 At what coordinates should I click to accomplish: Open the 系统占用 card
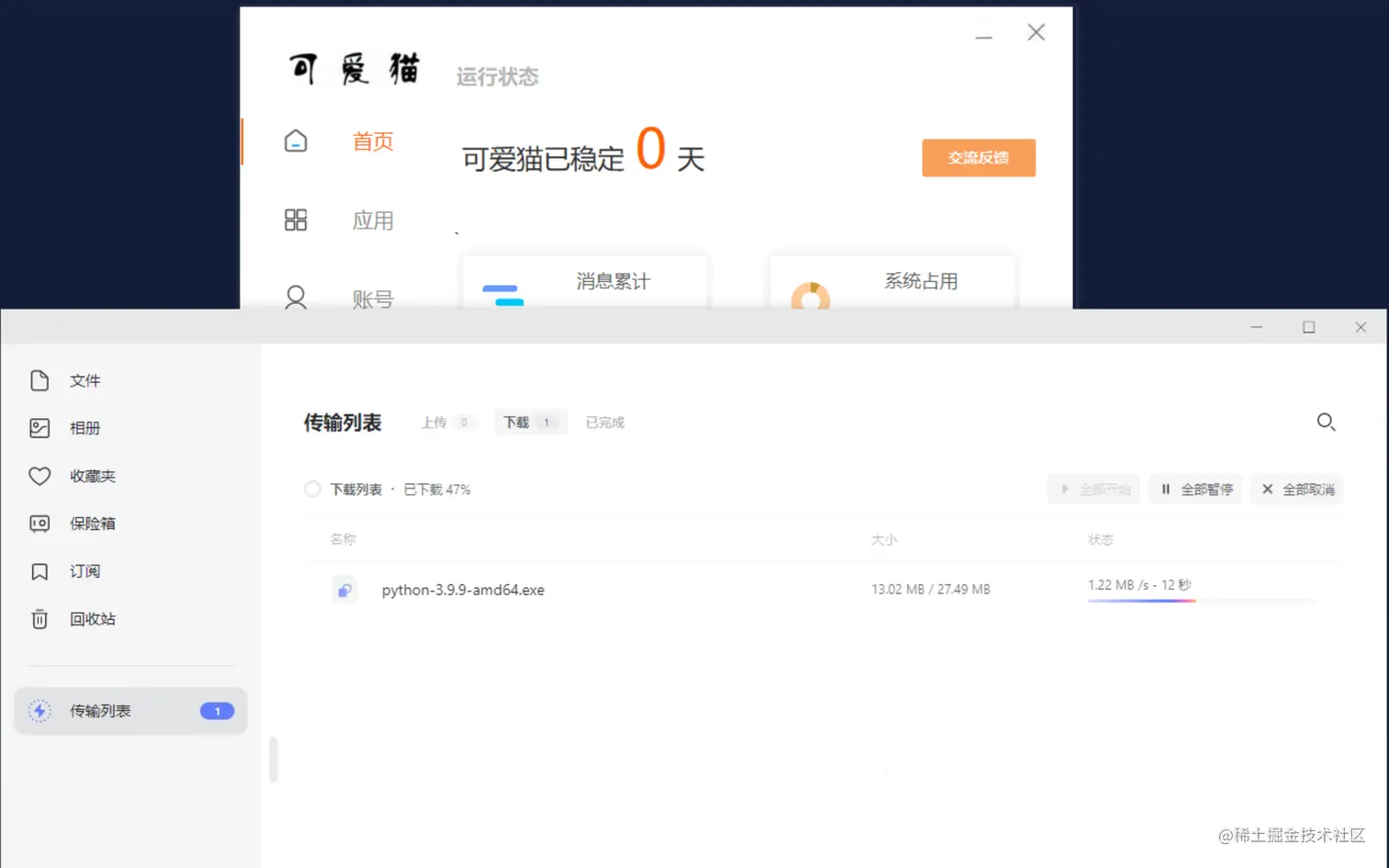893,283
